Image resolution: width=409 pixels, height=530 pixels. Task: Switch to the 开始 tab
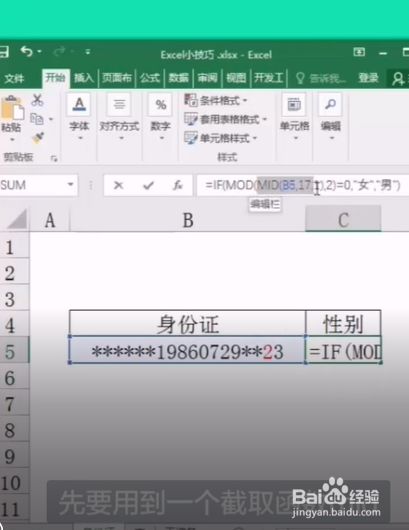(x=55, y=78)
